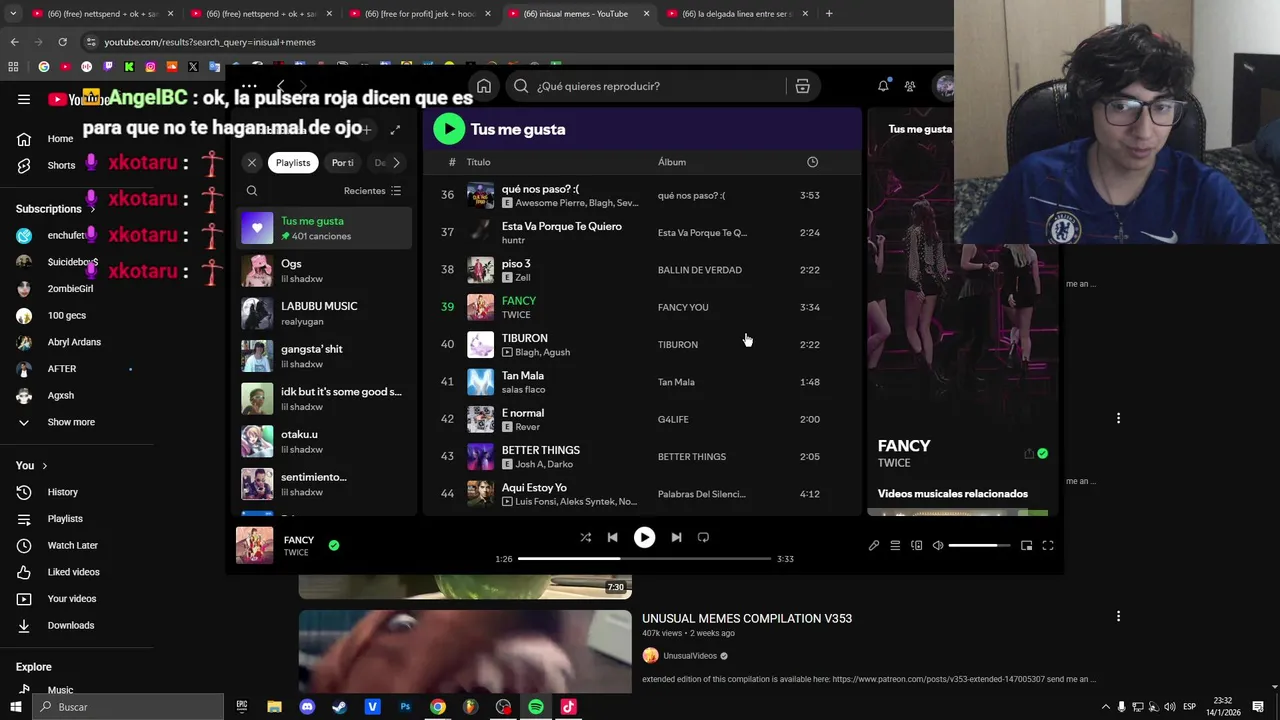
Task: Open UnusualVideos channel link
Action: coord(690,656)
